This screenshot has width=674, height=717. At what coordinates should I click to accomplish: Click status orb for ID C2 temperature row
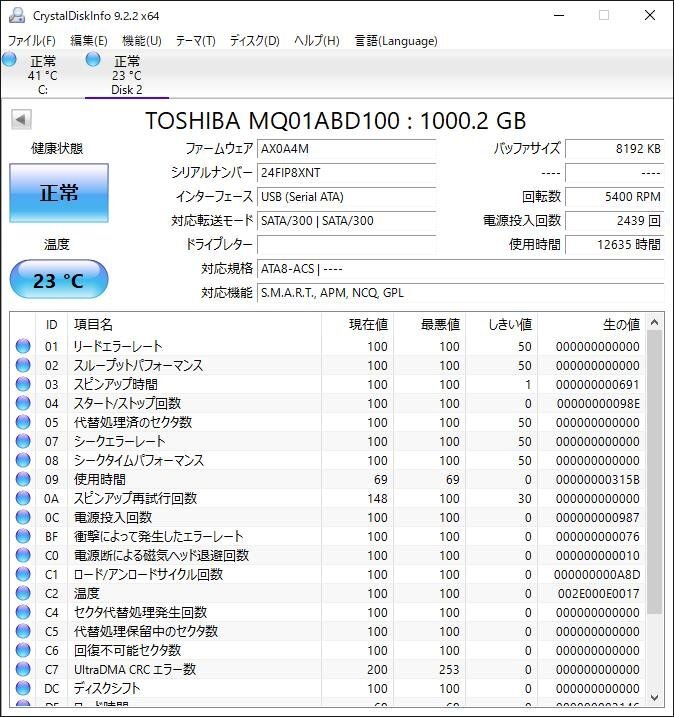23,593
